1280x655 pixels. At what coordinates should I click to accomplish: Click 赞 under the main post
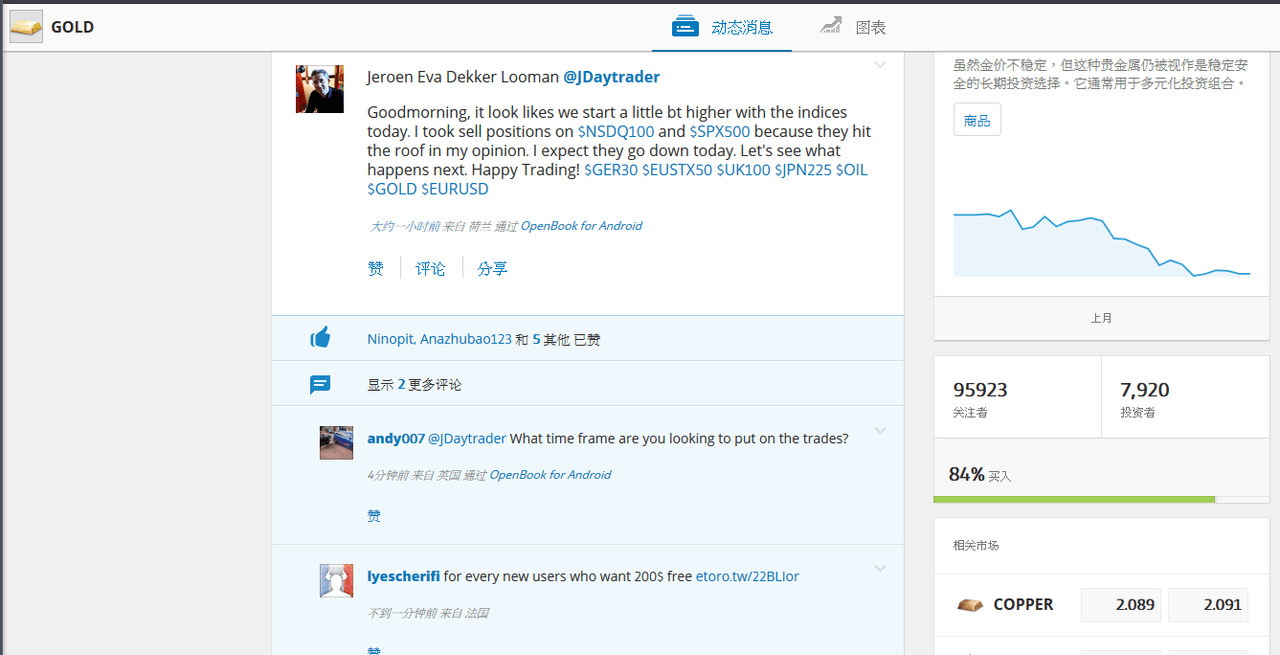pos(375,268)
